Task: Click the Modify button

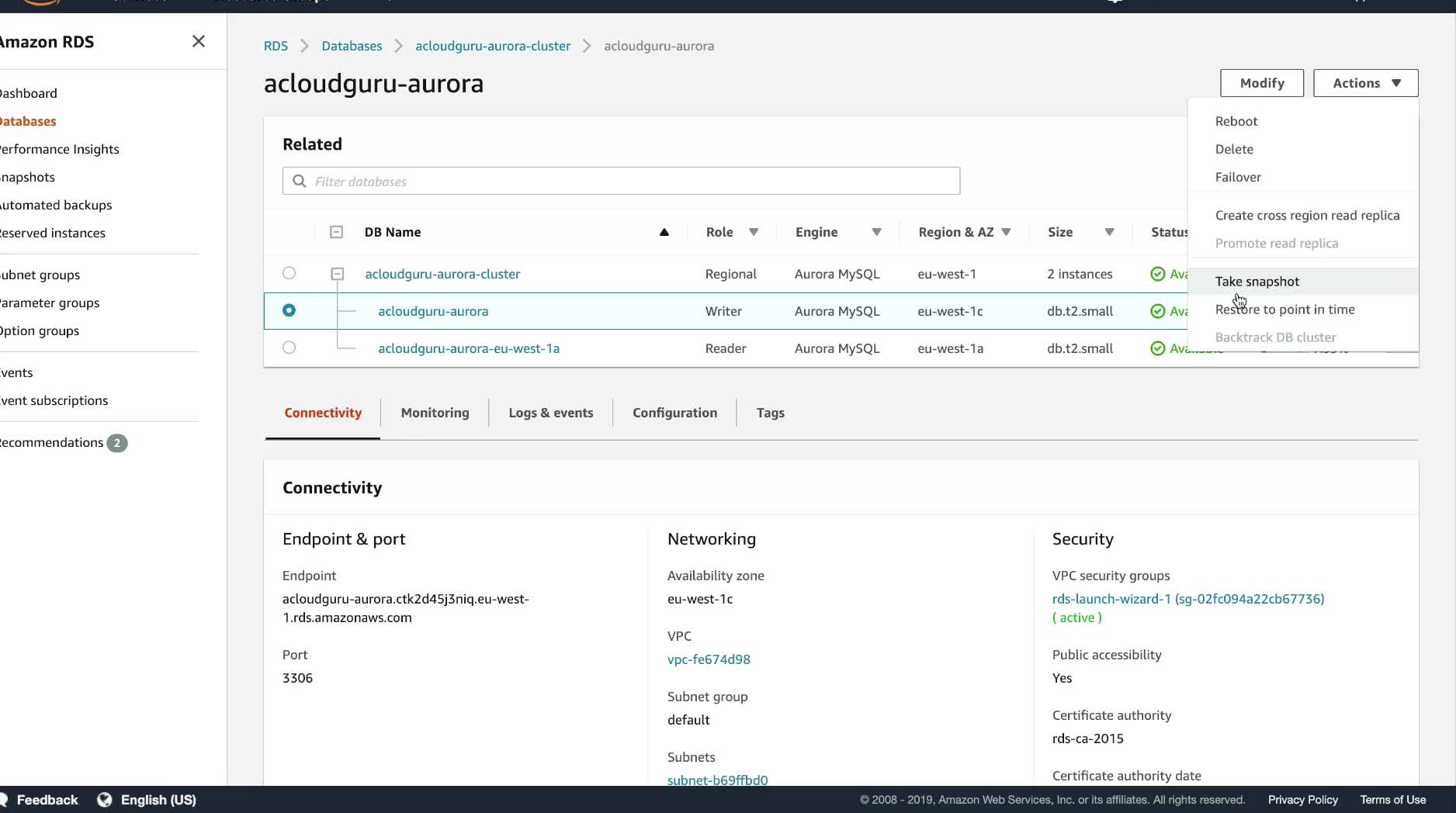Action: pos(1261,83)
